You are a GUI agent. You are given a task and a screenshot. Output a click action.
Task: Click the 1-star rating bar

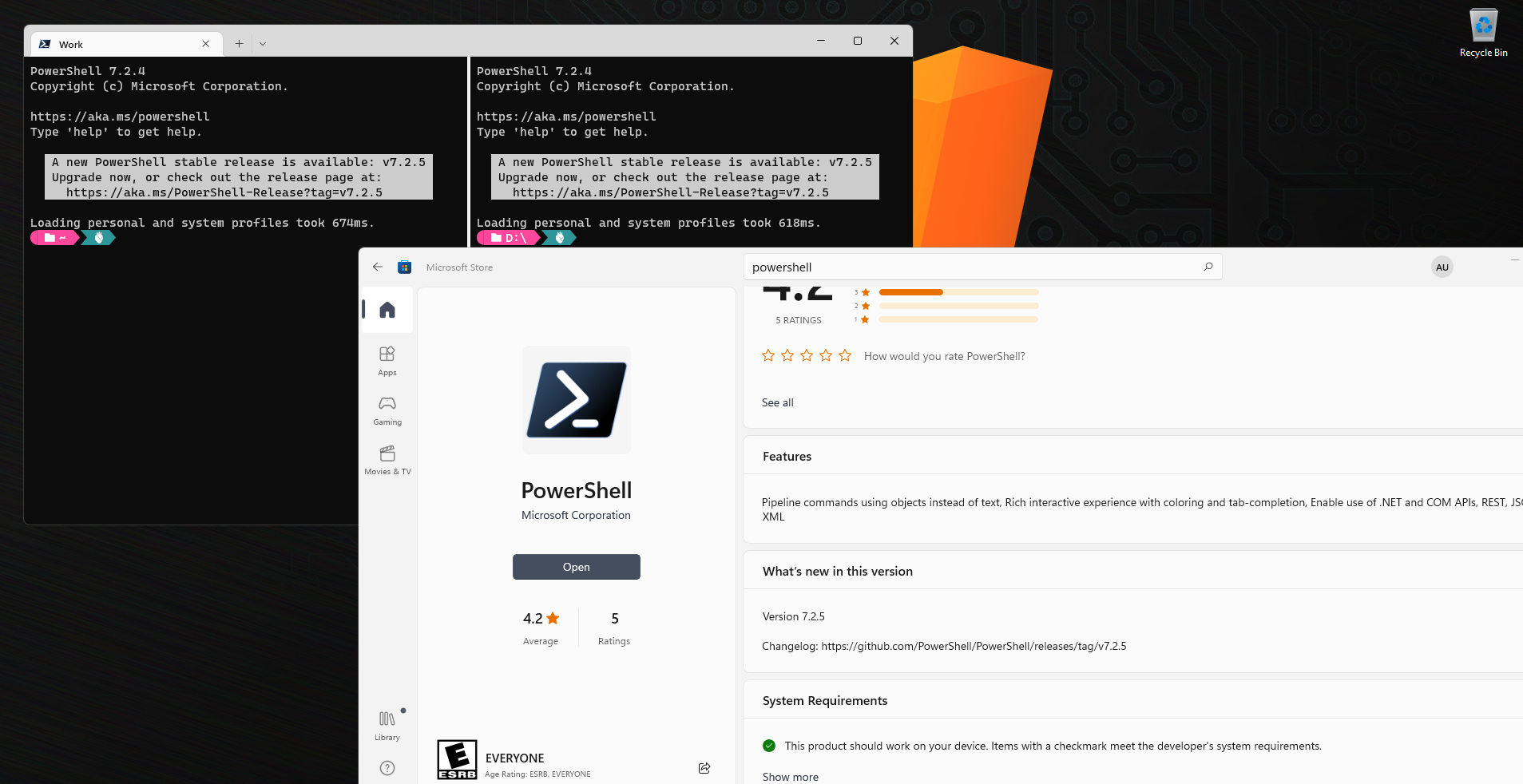click(957, 319)
